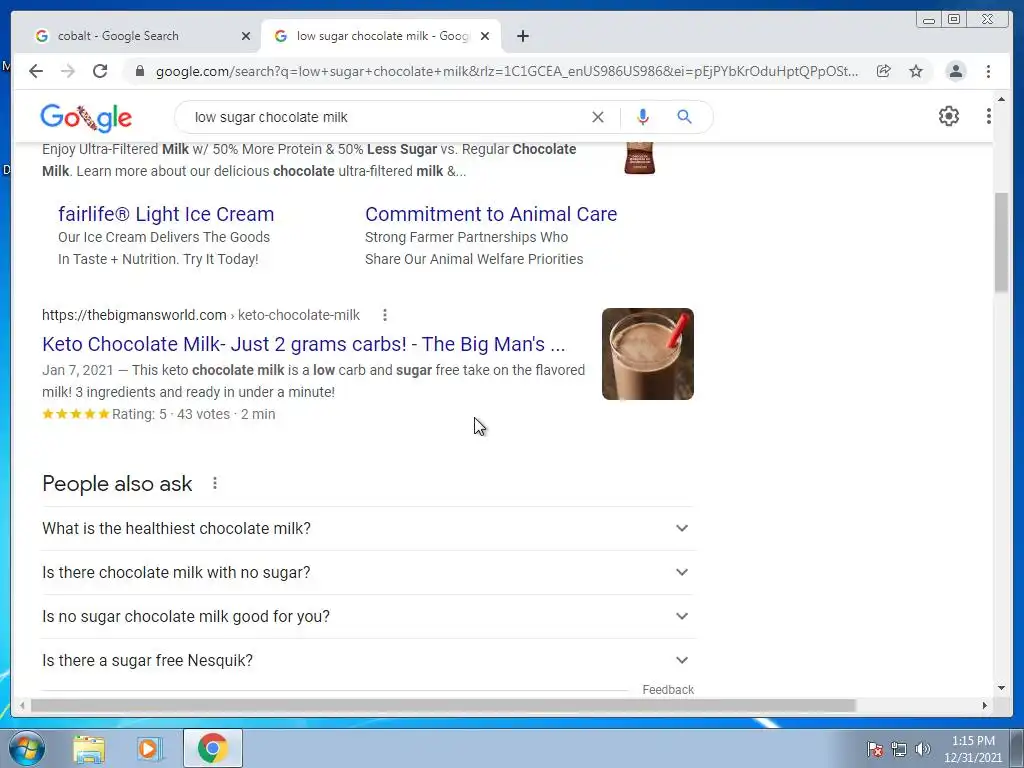This screenshot has width=1024, height=768.
Task: Bookmark this page with the star icon
Action: pyautogui.click(x=916, y=71)
